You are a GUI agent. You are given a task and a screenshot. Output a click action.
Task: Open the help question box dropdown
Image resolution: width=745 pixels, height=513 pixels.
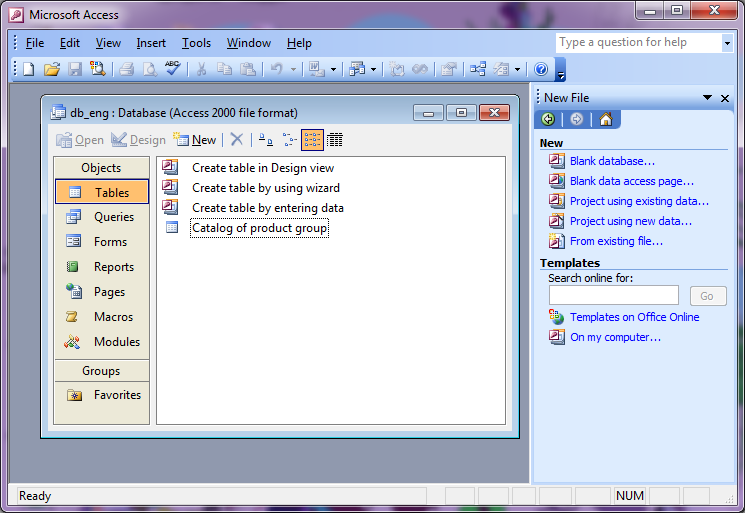[727, 43]
